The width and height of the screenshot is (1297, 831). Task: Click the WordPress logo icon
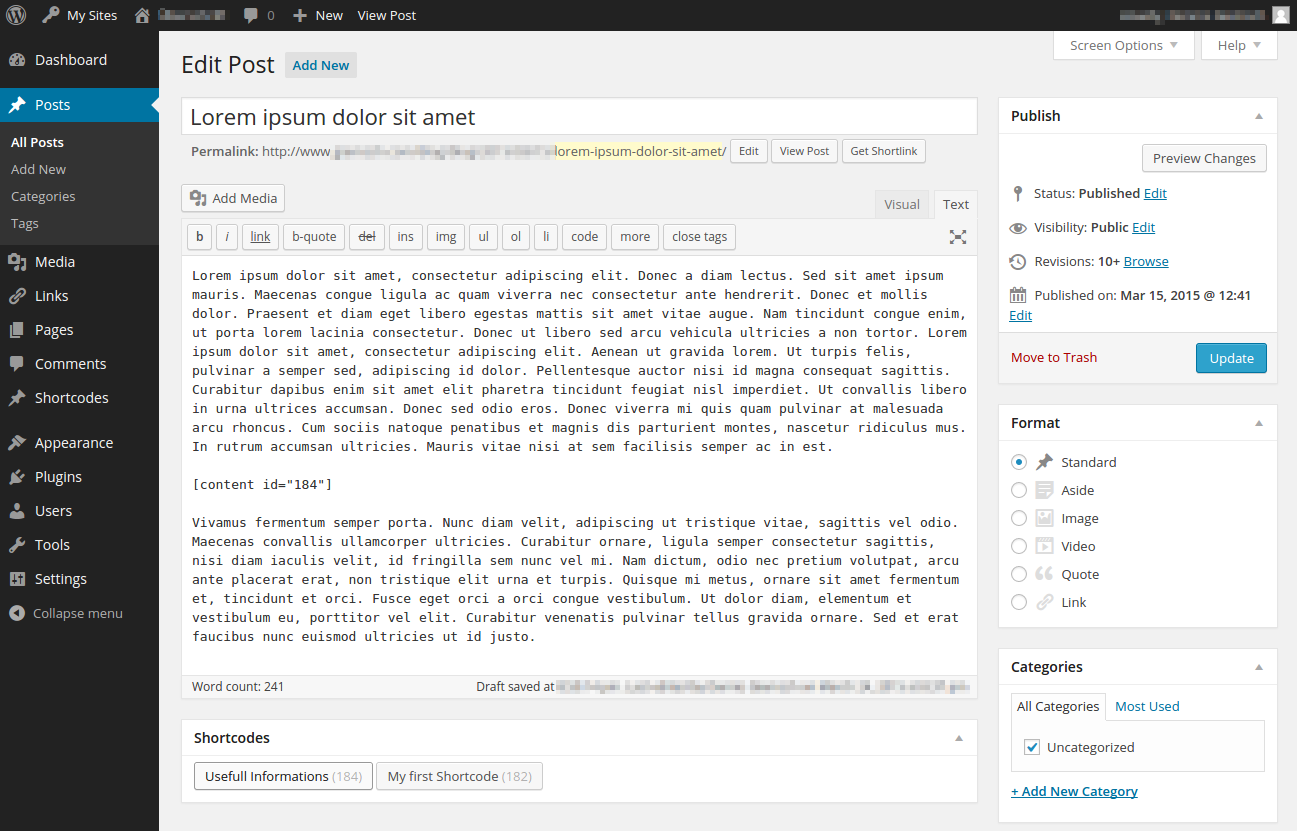[16, 15]
